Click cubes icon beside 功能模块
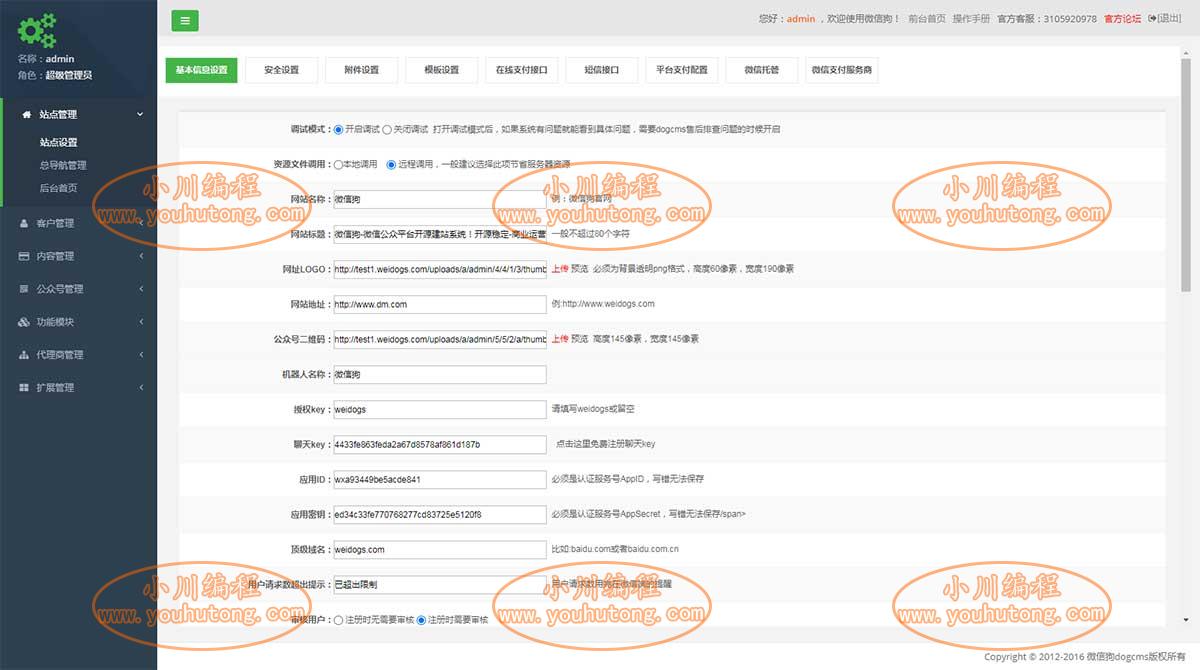The image size is (1200, 670). (x=25, y=322)
